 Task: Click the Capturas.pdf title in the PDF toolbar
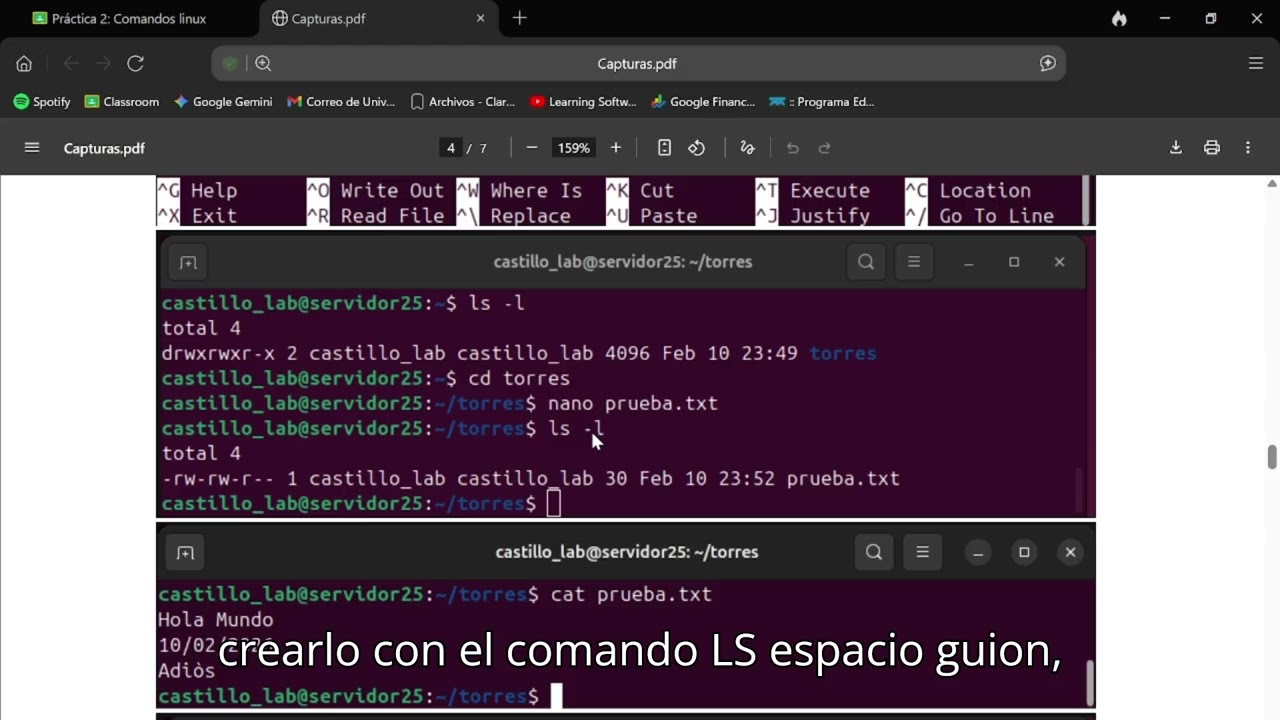point(104,148)
